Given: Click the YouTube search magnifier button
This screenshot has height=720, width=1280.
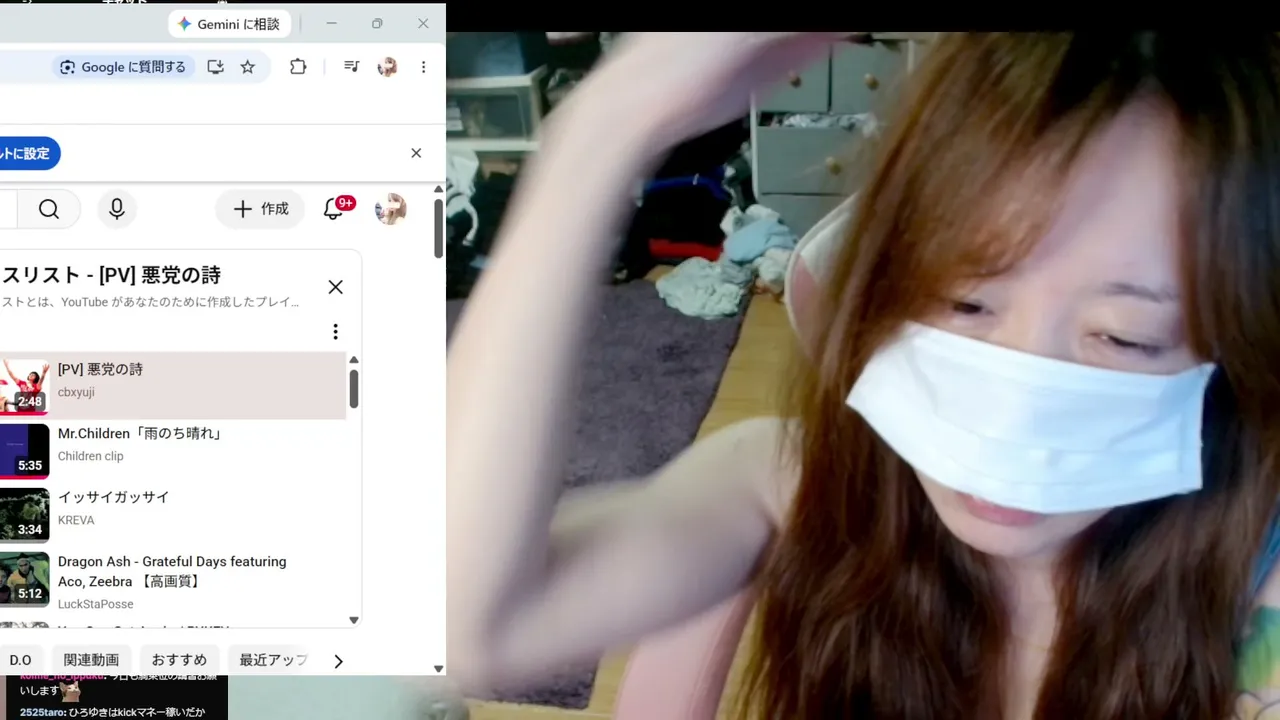Looking at the screenshot, I should [x=49, y=209].
